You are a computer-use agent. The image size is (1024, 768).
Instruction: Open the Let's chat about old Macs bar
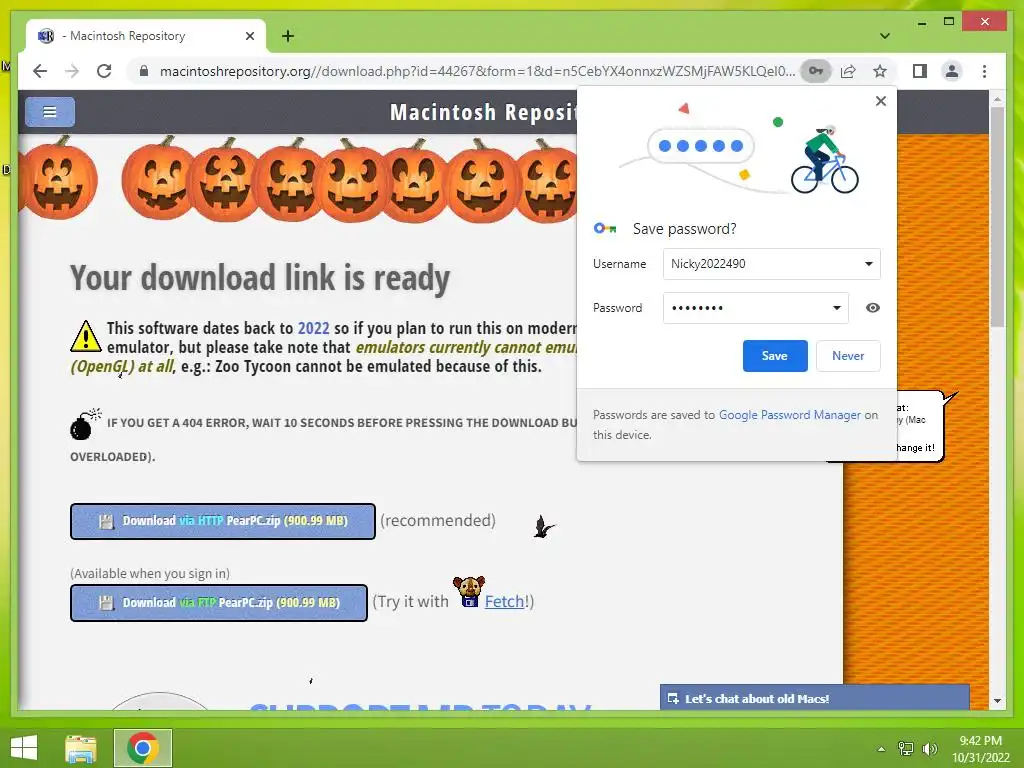click(x=814, y=698)
